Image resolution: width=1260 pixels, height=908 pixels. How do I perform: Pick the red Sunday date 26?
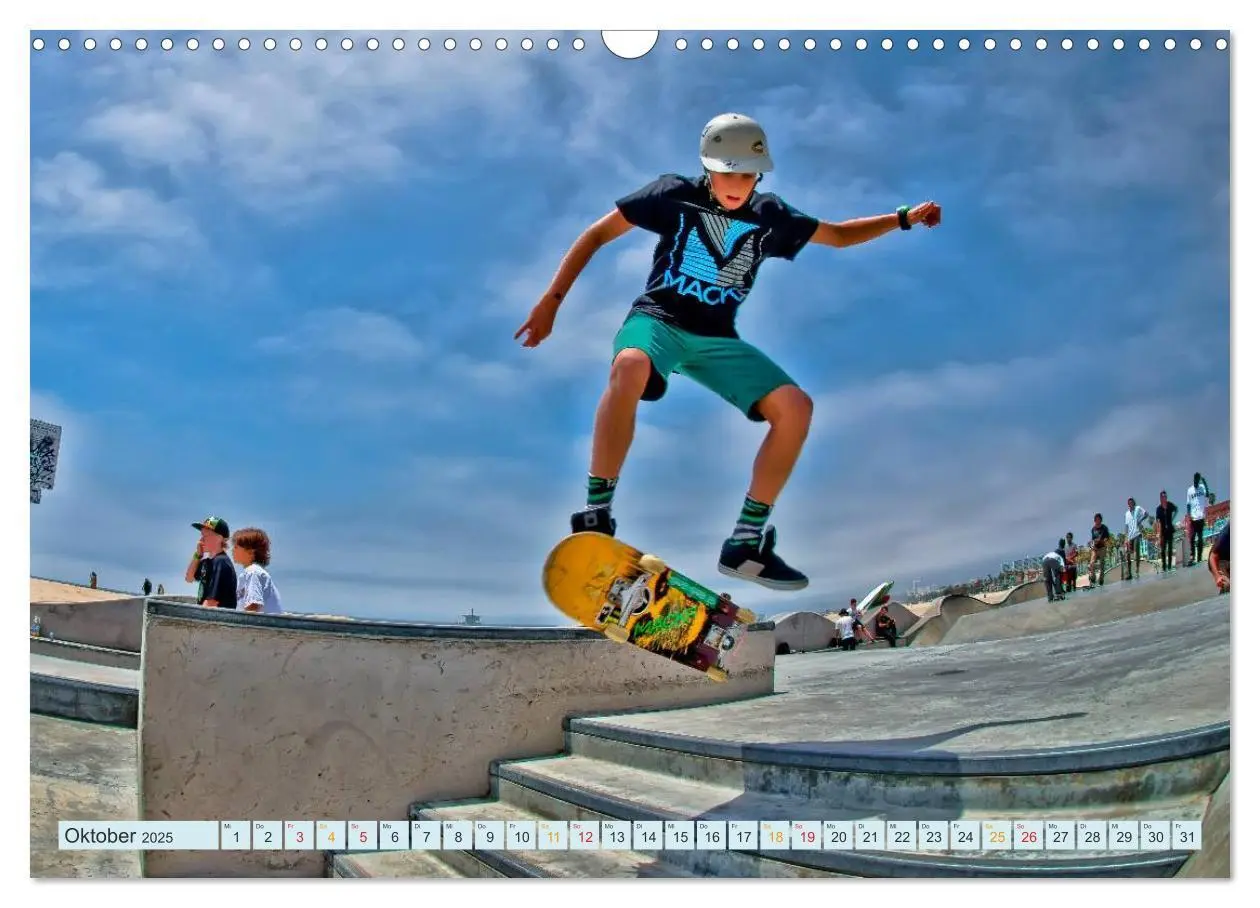pos(1029,836)
